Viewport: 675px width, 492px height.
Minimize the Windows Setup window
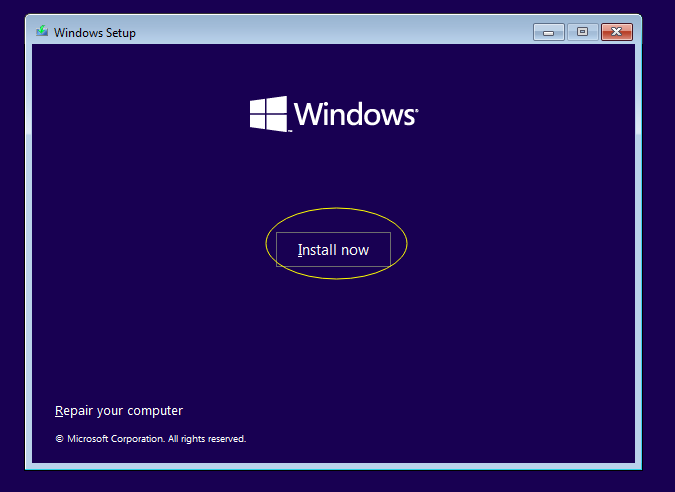[x=548, y=32]
